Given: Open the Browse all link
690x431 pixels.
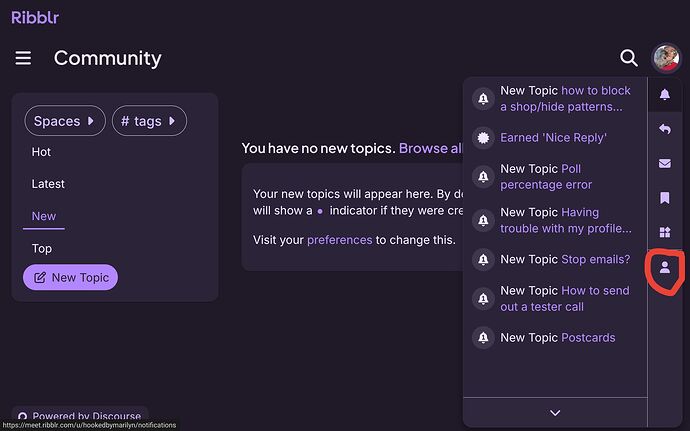Looking at the screenshot, I should 430,148.
